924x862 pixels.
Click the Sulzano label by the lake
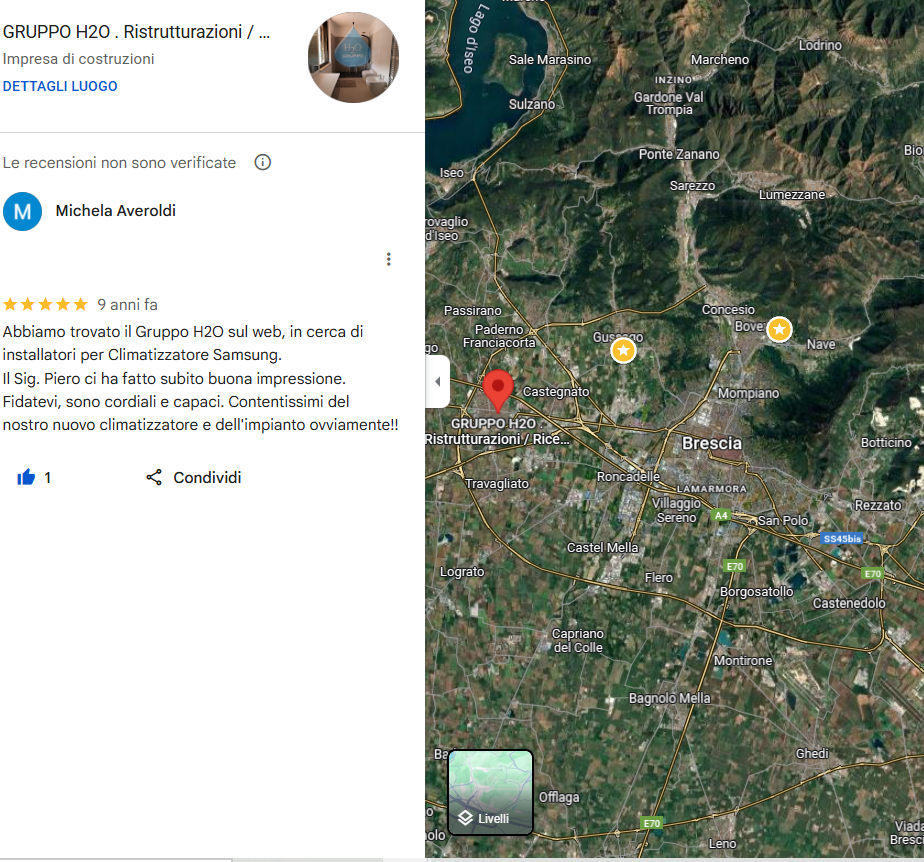coord(532,104)
